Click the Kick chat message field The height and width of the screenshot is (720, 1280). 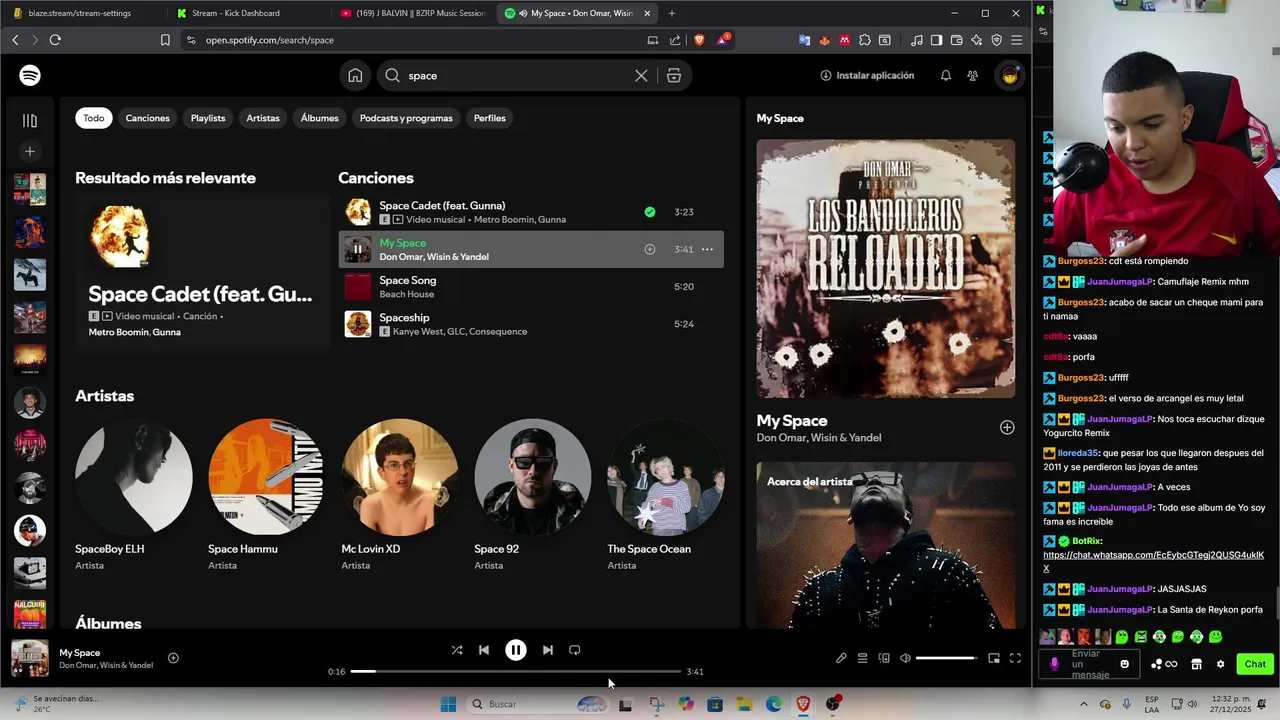coord(1090,664)
